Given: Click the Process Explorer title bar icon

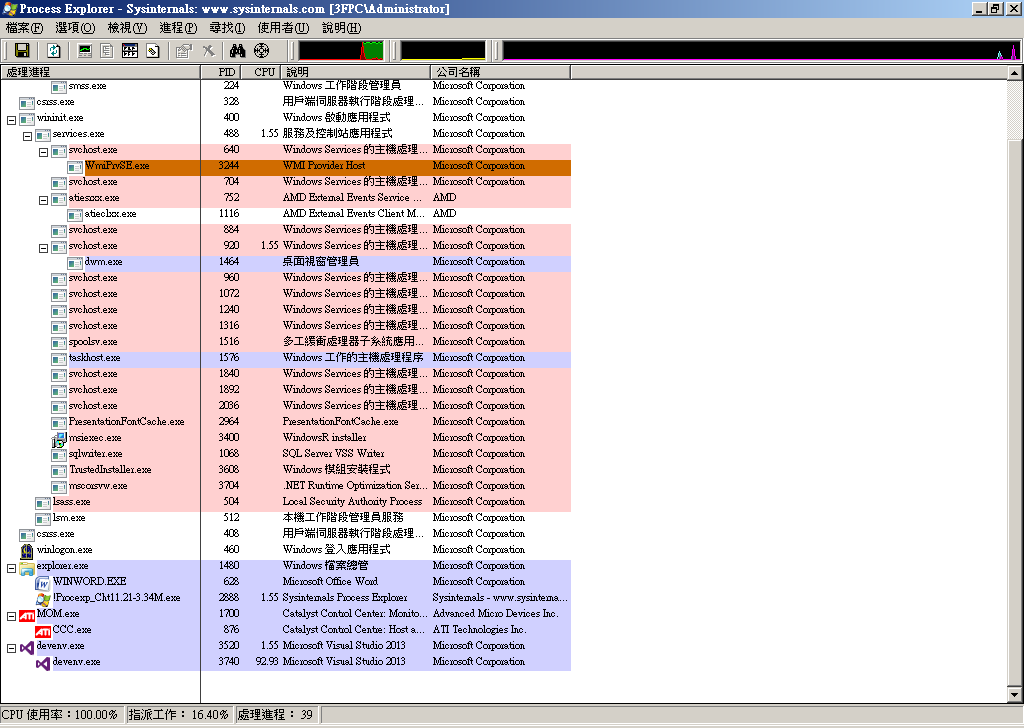Looking at the screenshot, I should 9,8.
